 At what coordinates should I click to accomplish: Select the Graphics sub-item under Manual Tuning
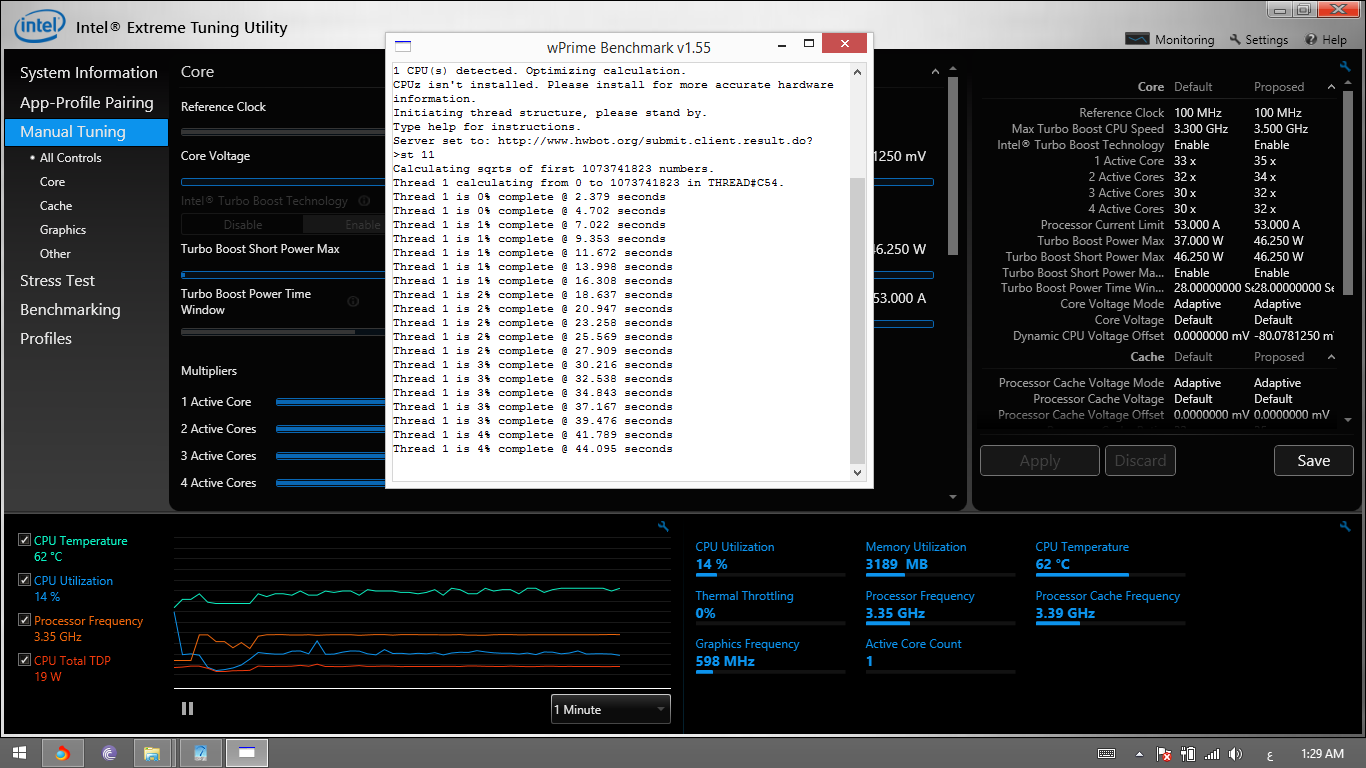point(63,230)
